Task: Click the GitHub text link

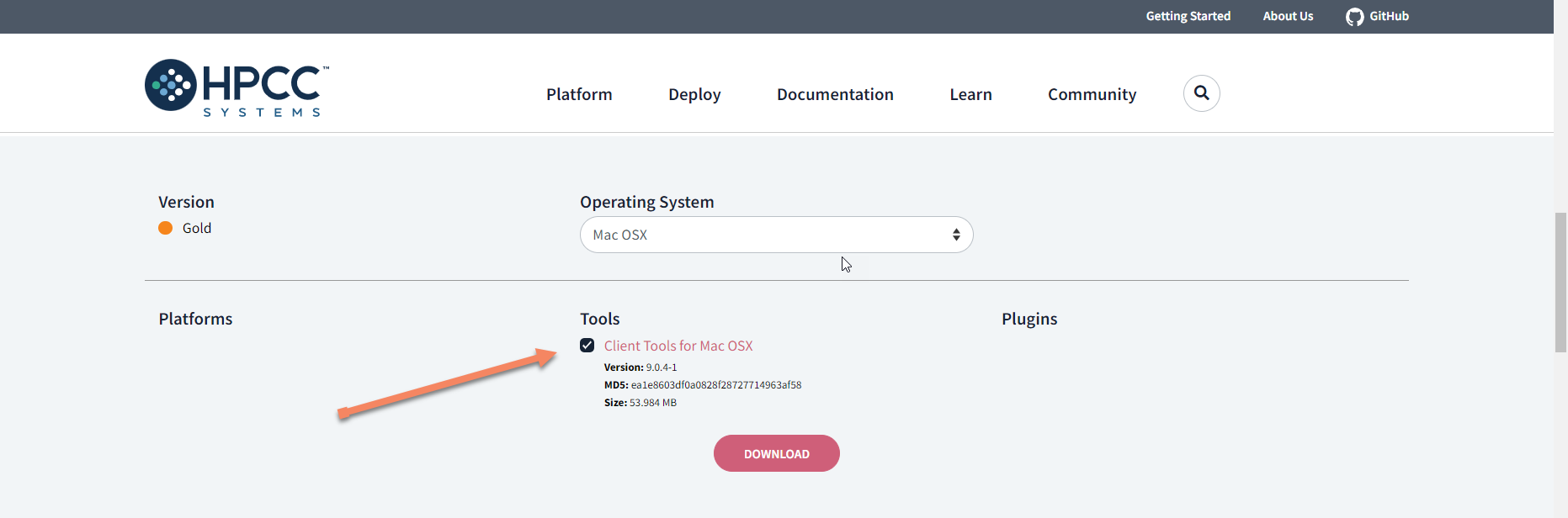Action: point(1389,16)
